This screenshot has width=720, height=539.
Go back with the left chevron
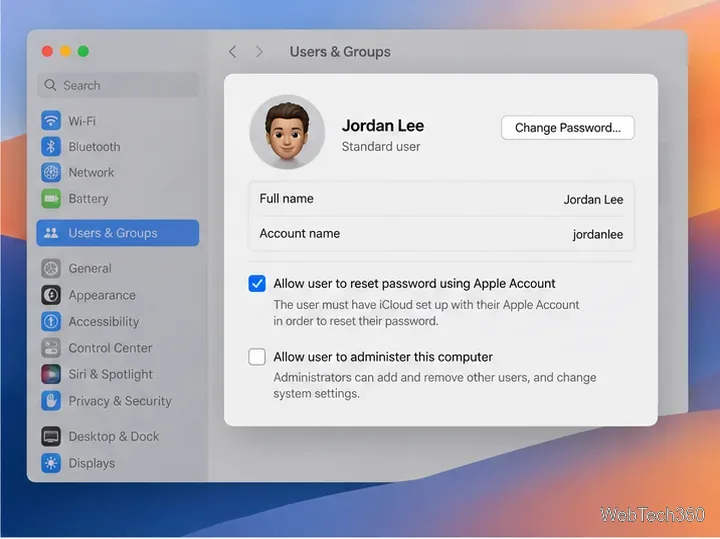(x=233, y=51)
